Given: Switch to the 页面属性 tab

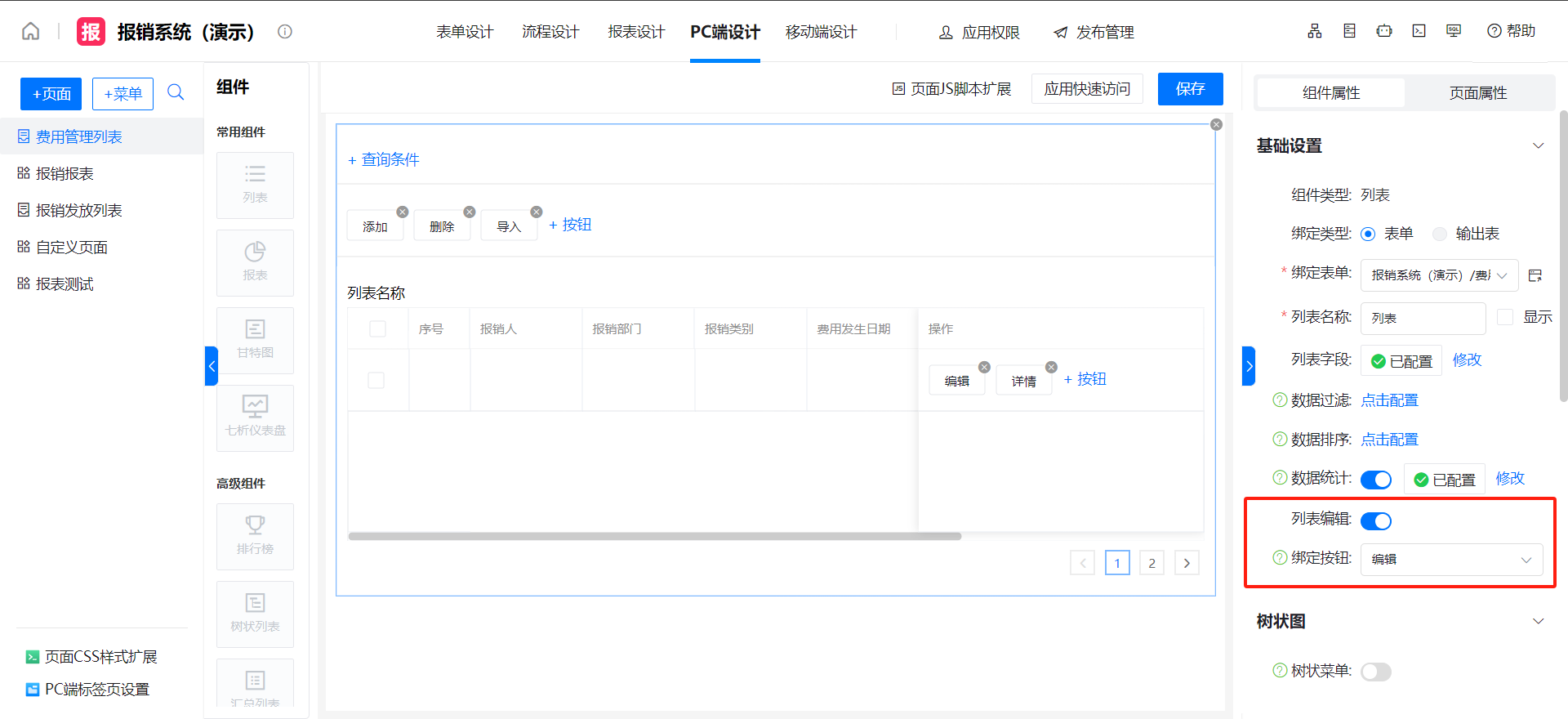Looking at the screenshot, I should 1478,93.
